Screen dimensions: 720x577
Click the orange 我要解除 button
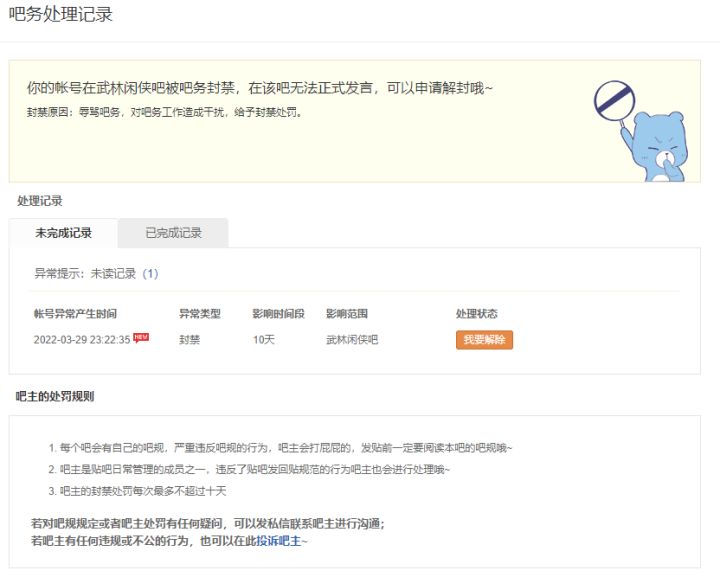(484, 340)
